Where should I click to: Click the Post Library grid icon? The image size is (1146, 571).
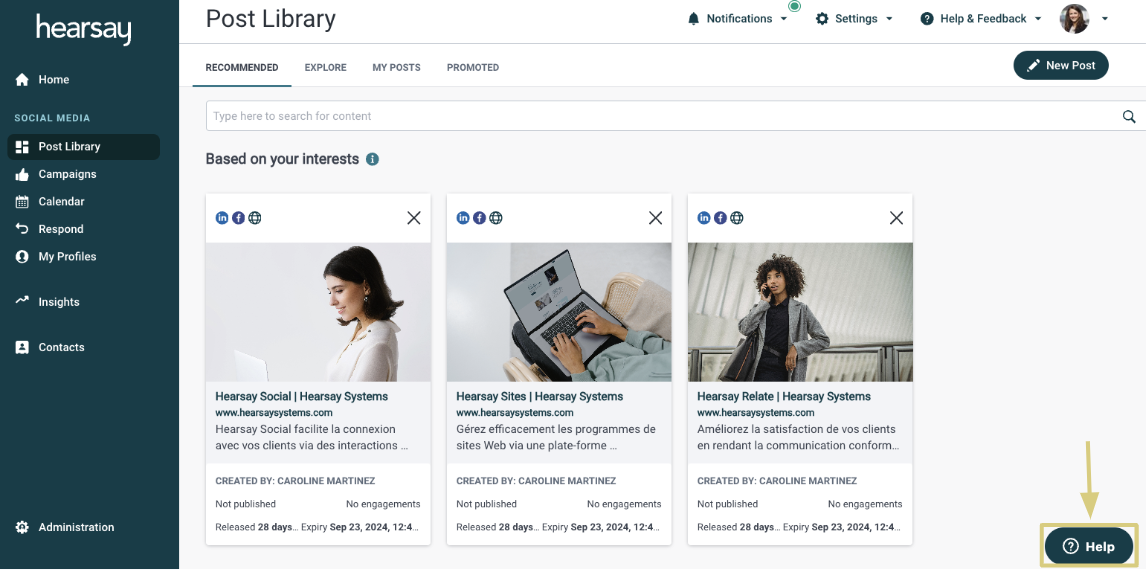[x=22, y=147]
